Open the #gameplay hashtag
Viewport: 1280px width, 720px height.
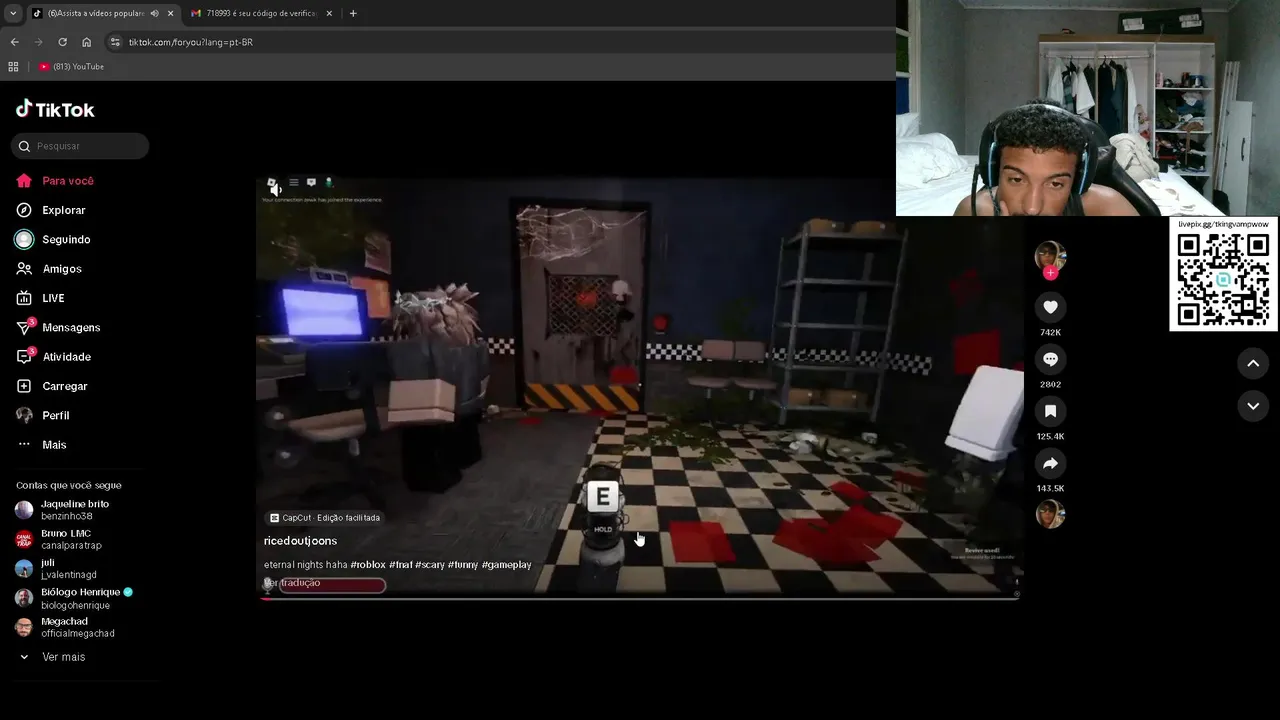507,565
